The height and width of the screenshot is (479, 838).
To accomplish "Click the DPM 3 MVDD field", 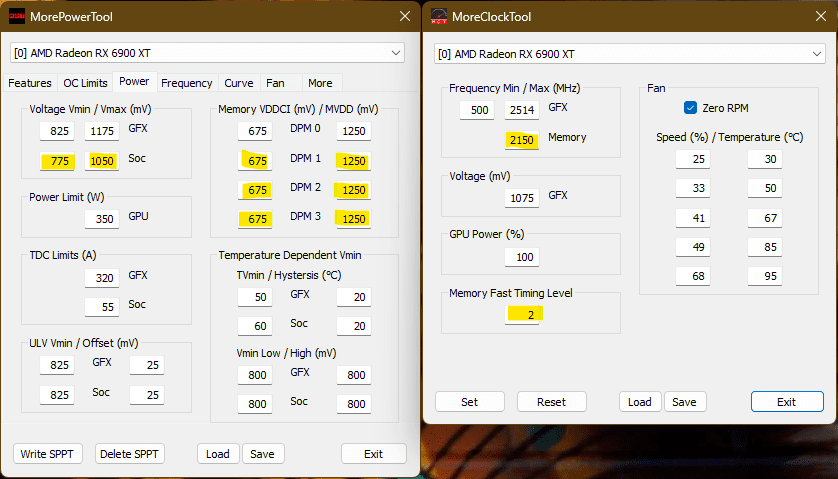I will 353,219.
